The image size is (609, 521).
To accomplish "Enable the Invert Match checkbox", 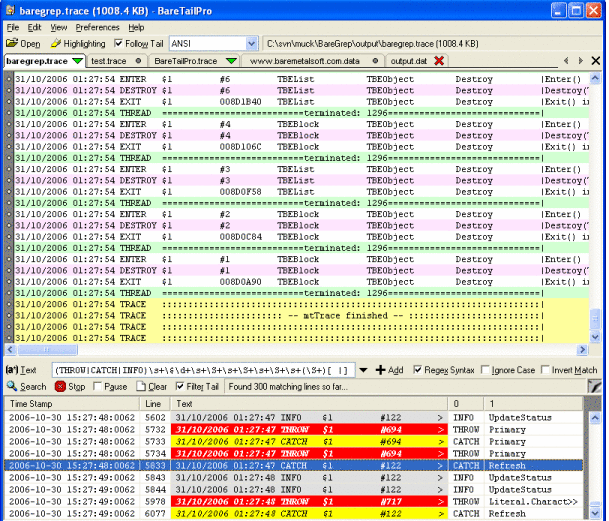I will click(x=545, y=369).
